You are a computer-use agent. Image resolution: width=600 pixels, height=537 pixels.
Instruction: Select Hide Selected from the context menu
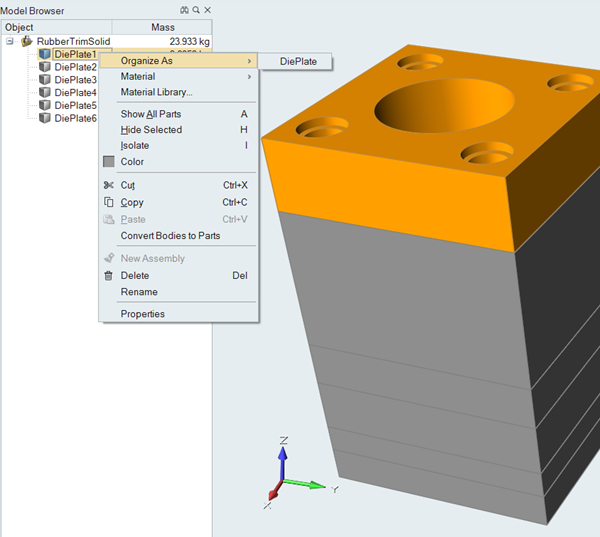point(151,130)
